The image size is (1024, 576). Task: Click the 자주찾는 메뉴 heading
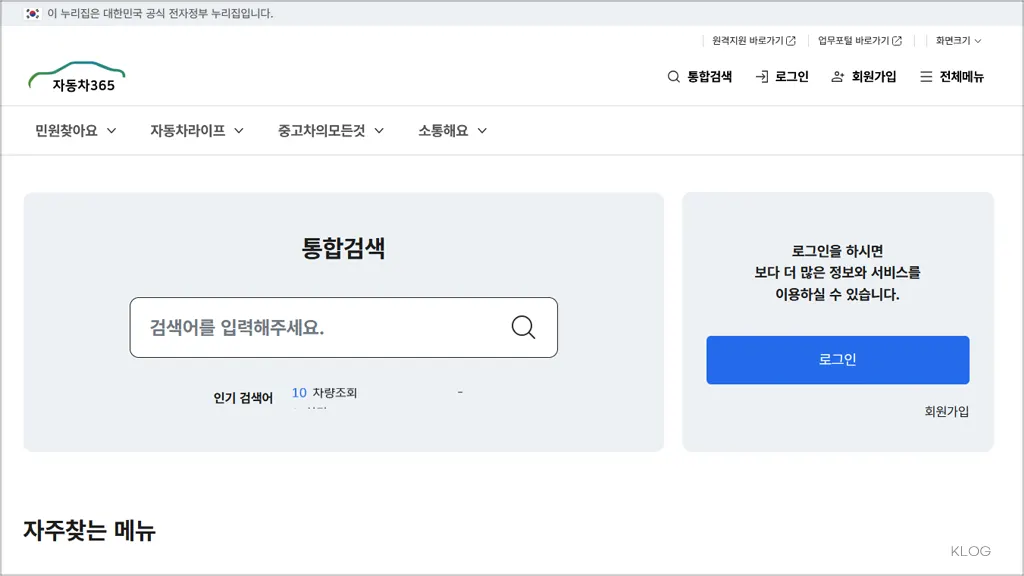point(90,530)
